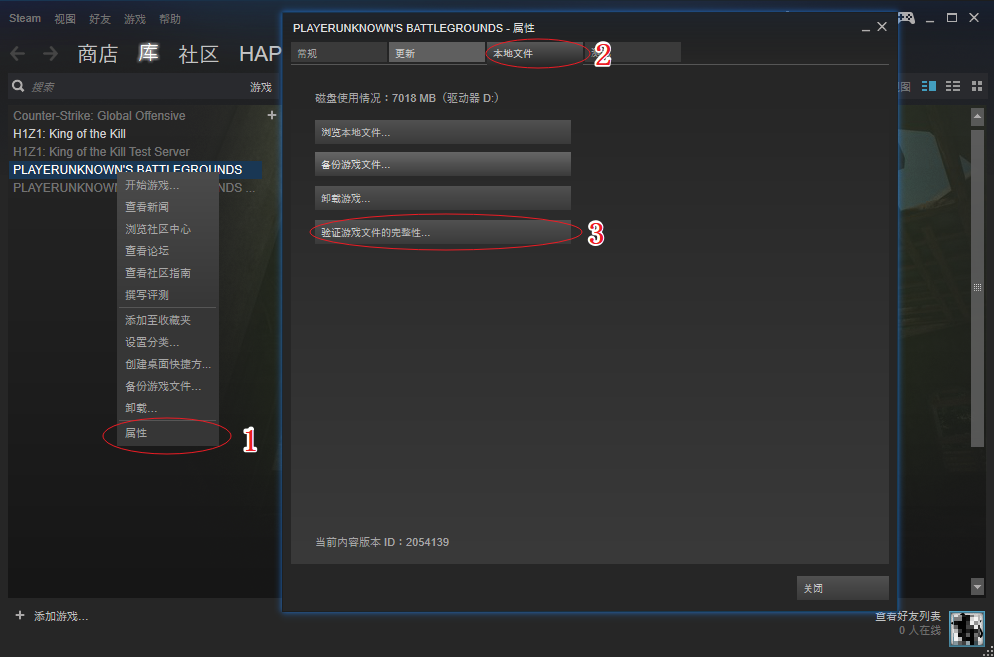This screenshot has height=657, width=994.
Task: Click 添加游戏 link
Action: 61,616
